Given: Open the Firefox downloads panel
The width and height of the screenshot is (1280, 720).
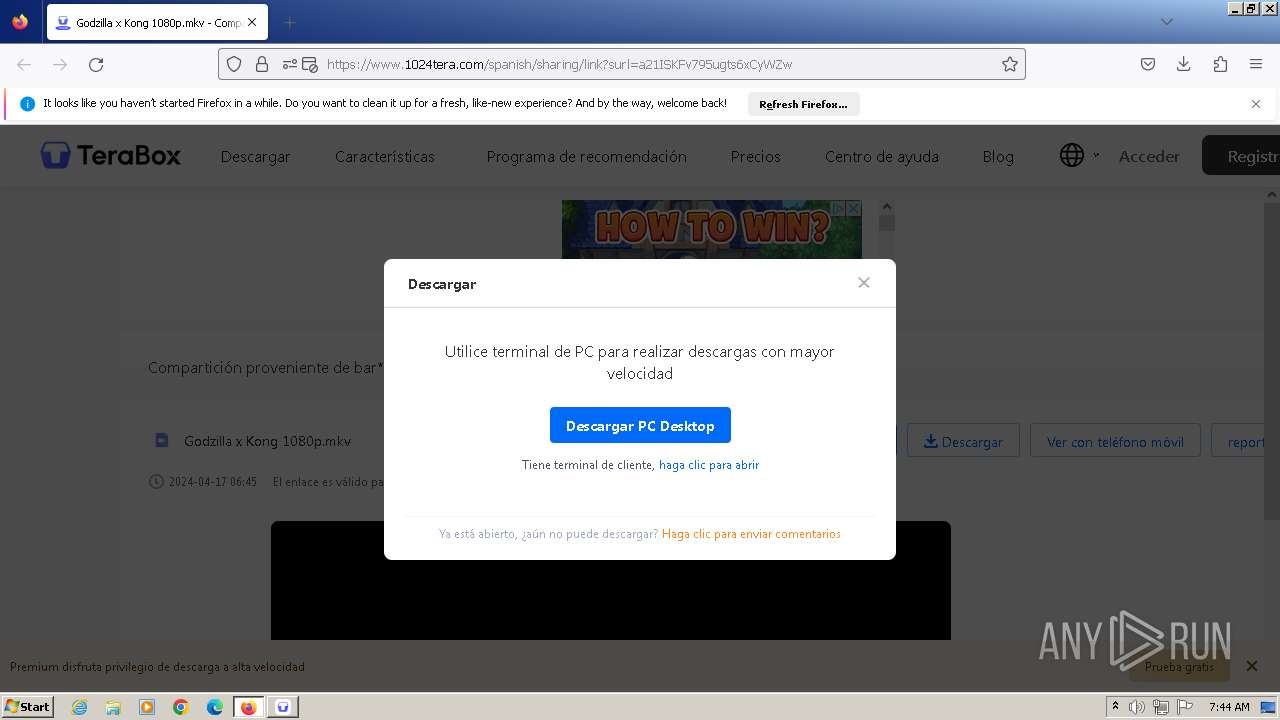Looking at the screenshot, I should click(1184, 64).
